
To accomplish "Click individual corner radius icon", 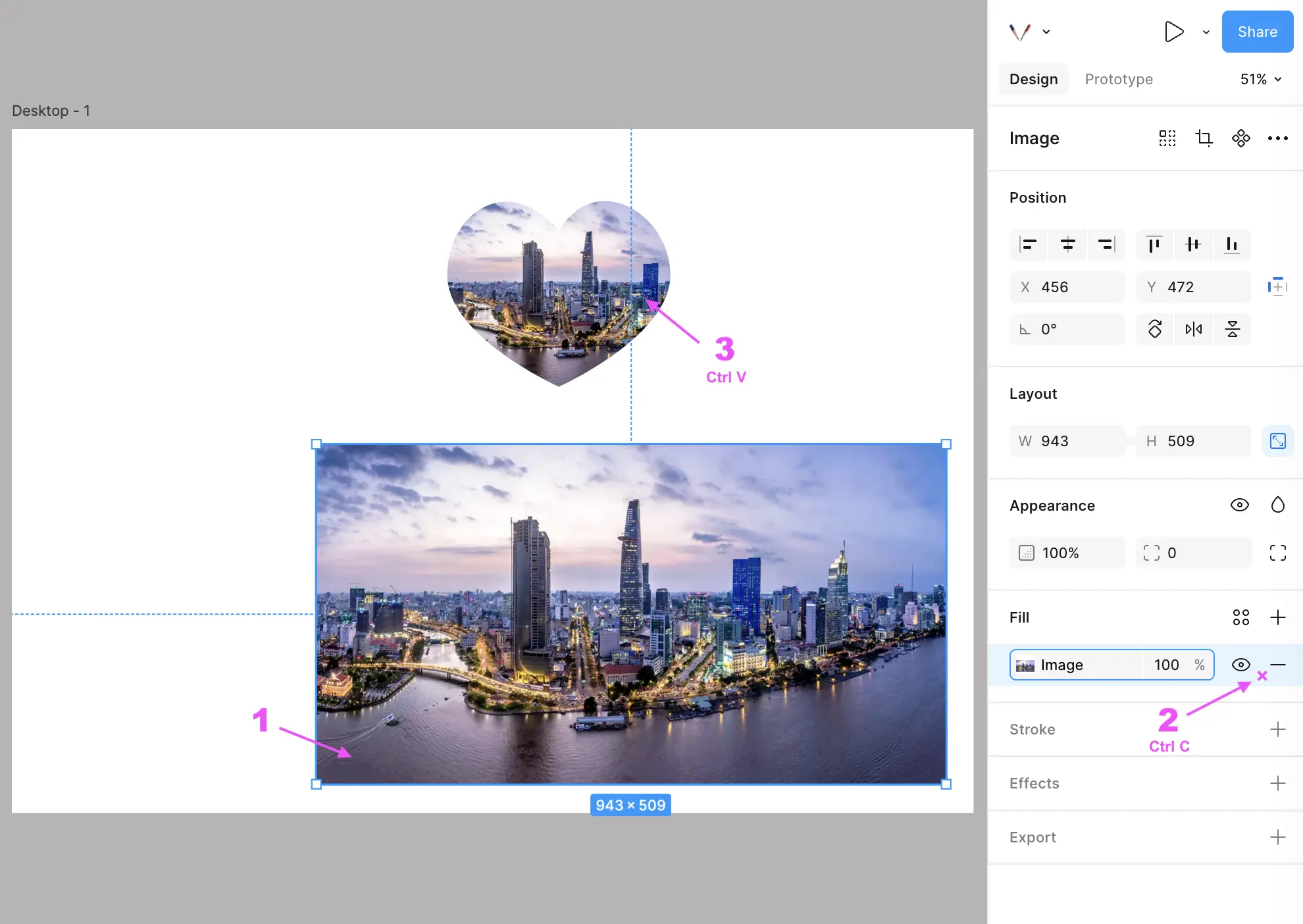I will pos(1277,553).
